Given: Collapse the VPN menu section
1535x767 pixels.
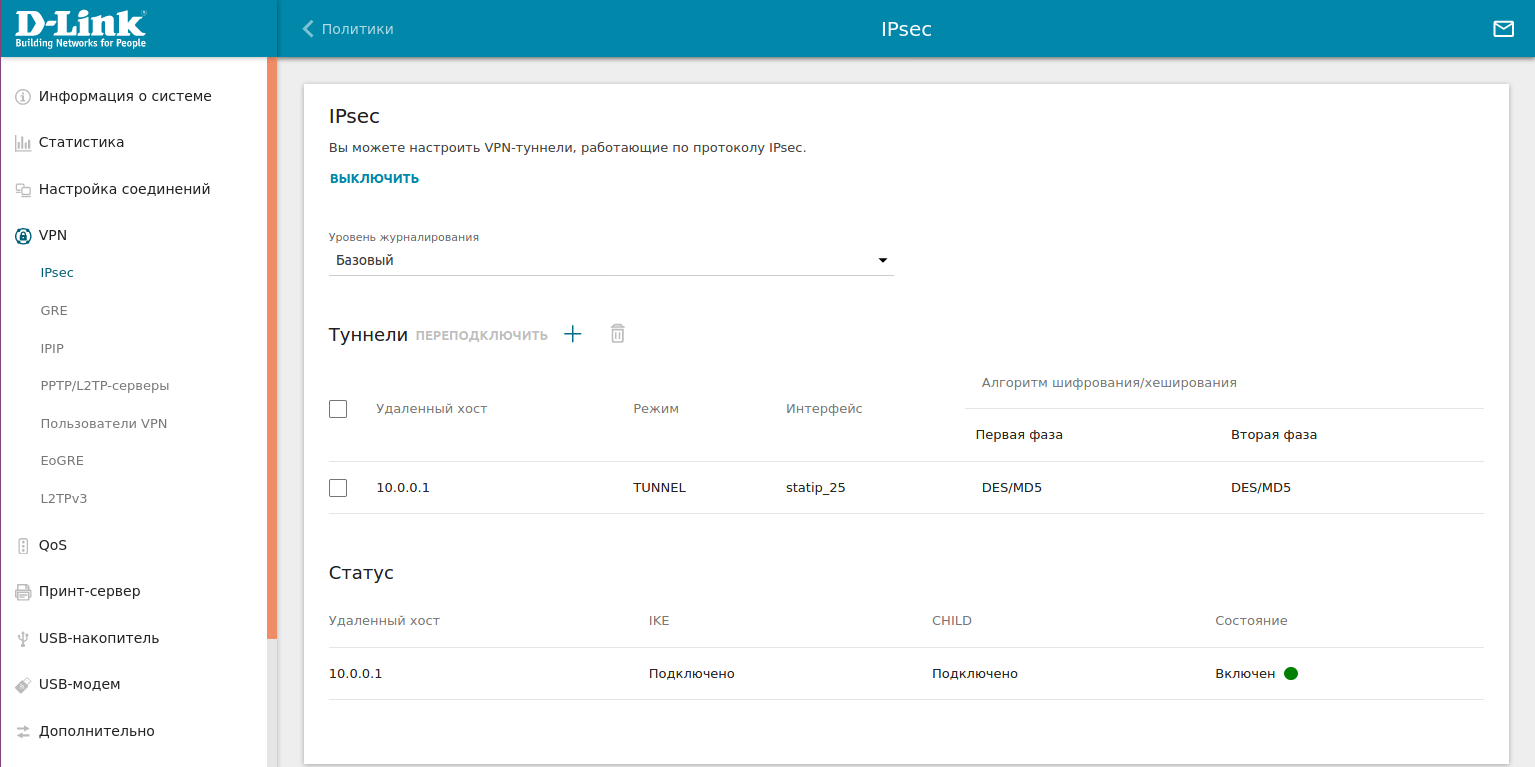Looking at the screenshot, I should coord(53,236).
